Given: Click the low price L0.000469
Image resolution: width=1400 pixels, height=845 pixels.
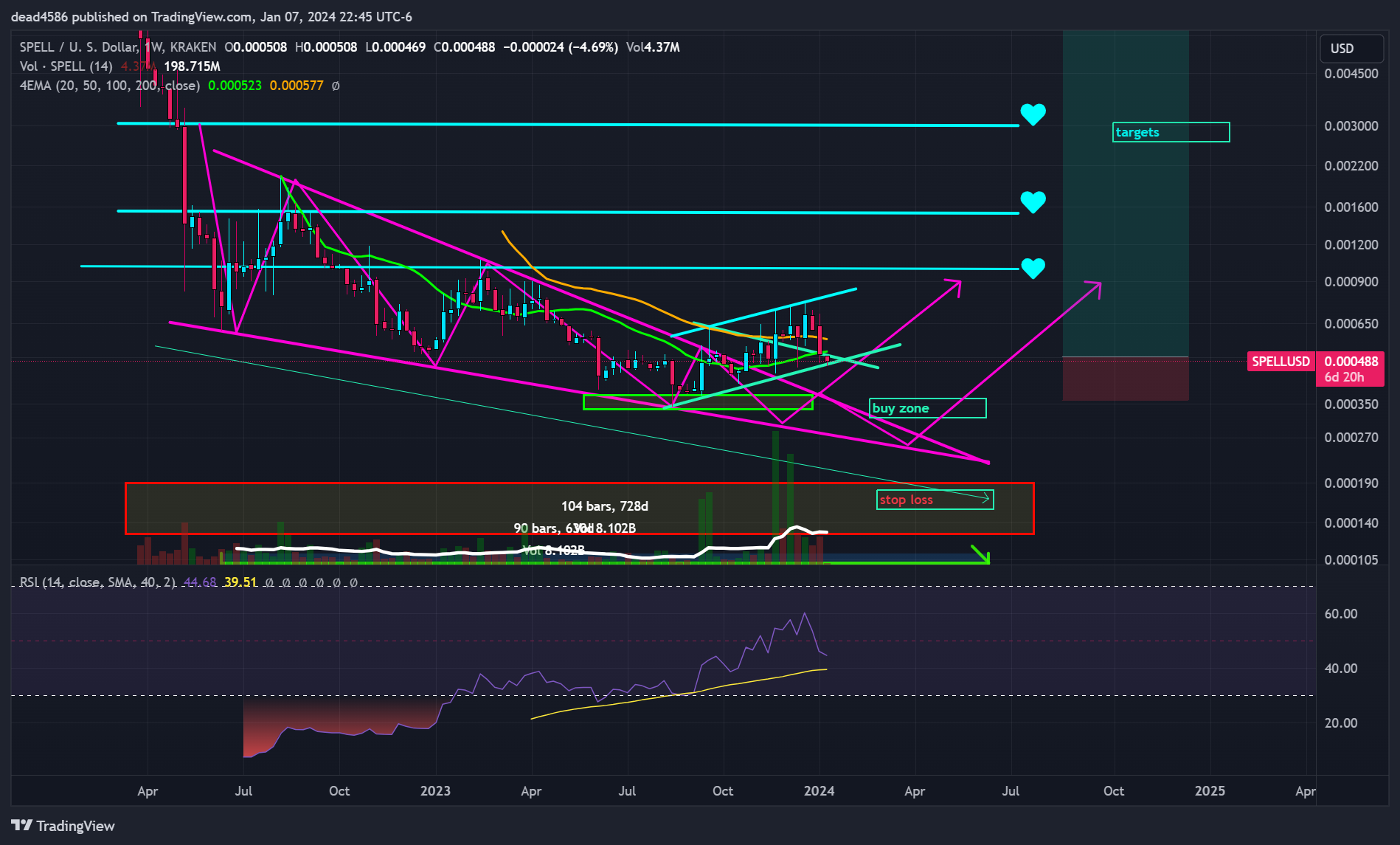Looking at the screenshot, I should point(395,47).
